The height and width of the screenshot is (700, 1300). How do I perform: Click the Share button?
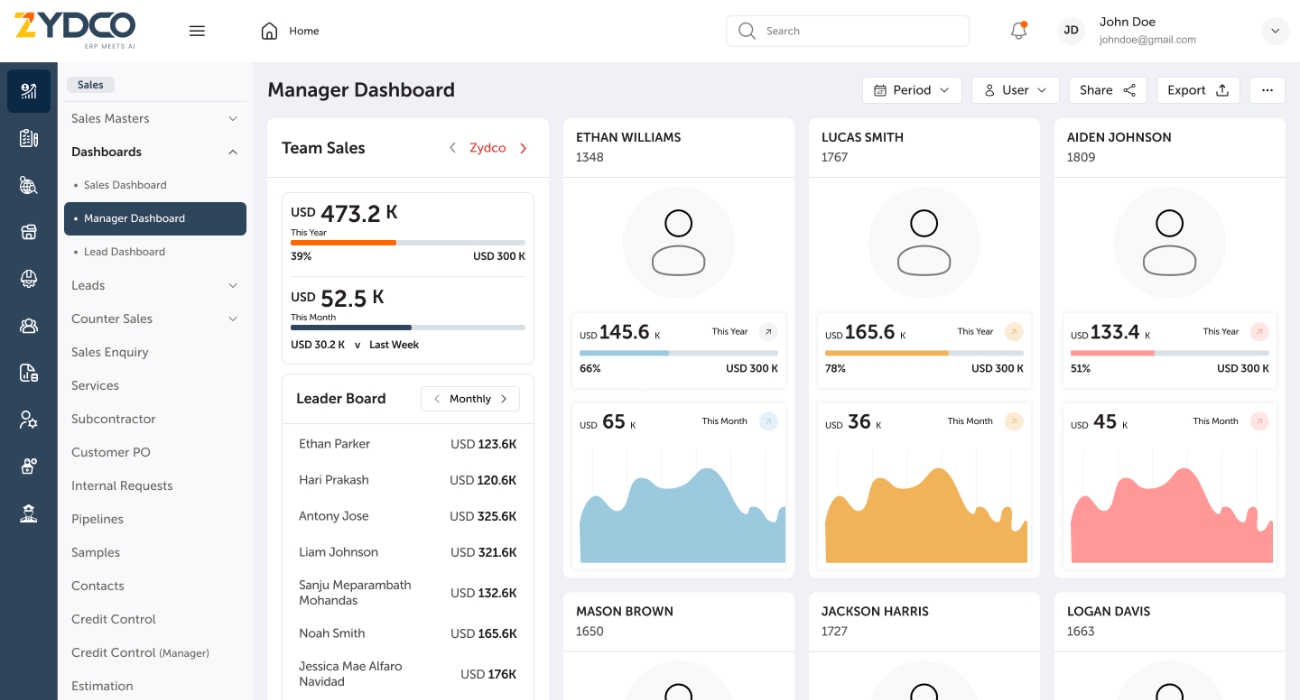pyautogui.click(x=1107, y=90)
